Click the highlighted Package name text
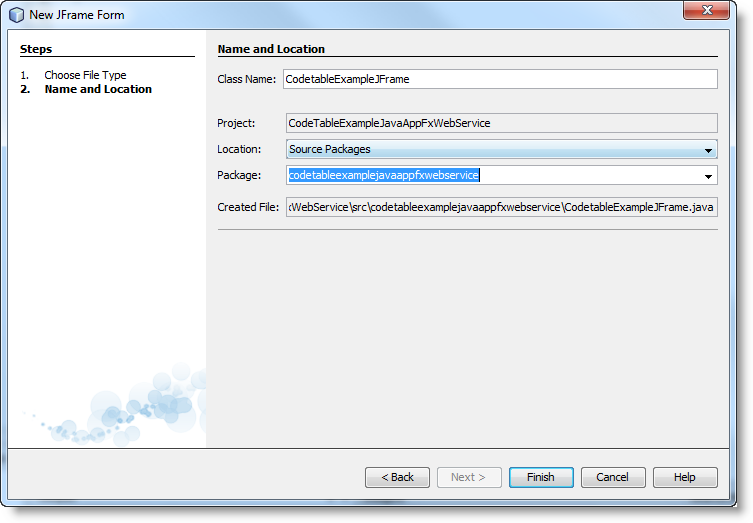 384,175
